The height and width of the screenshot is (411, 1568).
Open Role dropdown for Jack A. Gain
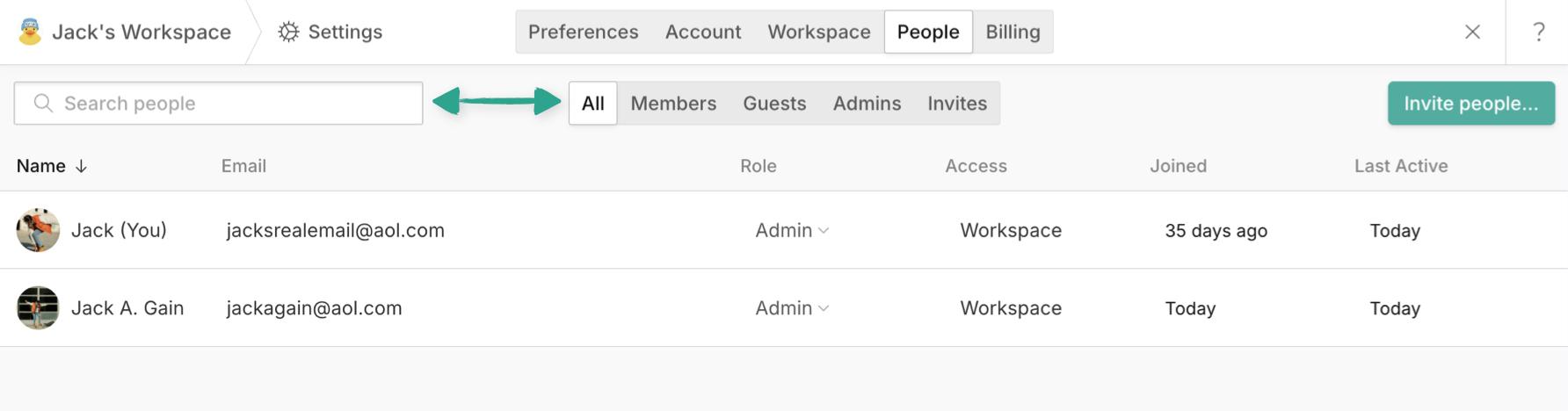[x=792, y=308]
